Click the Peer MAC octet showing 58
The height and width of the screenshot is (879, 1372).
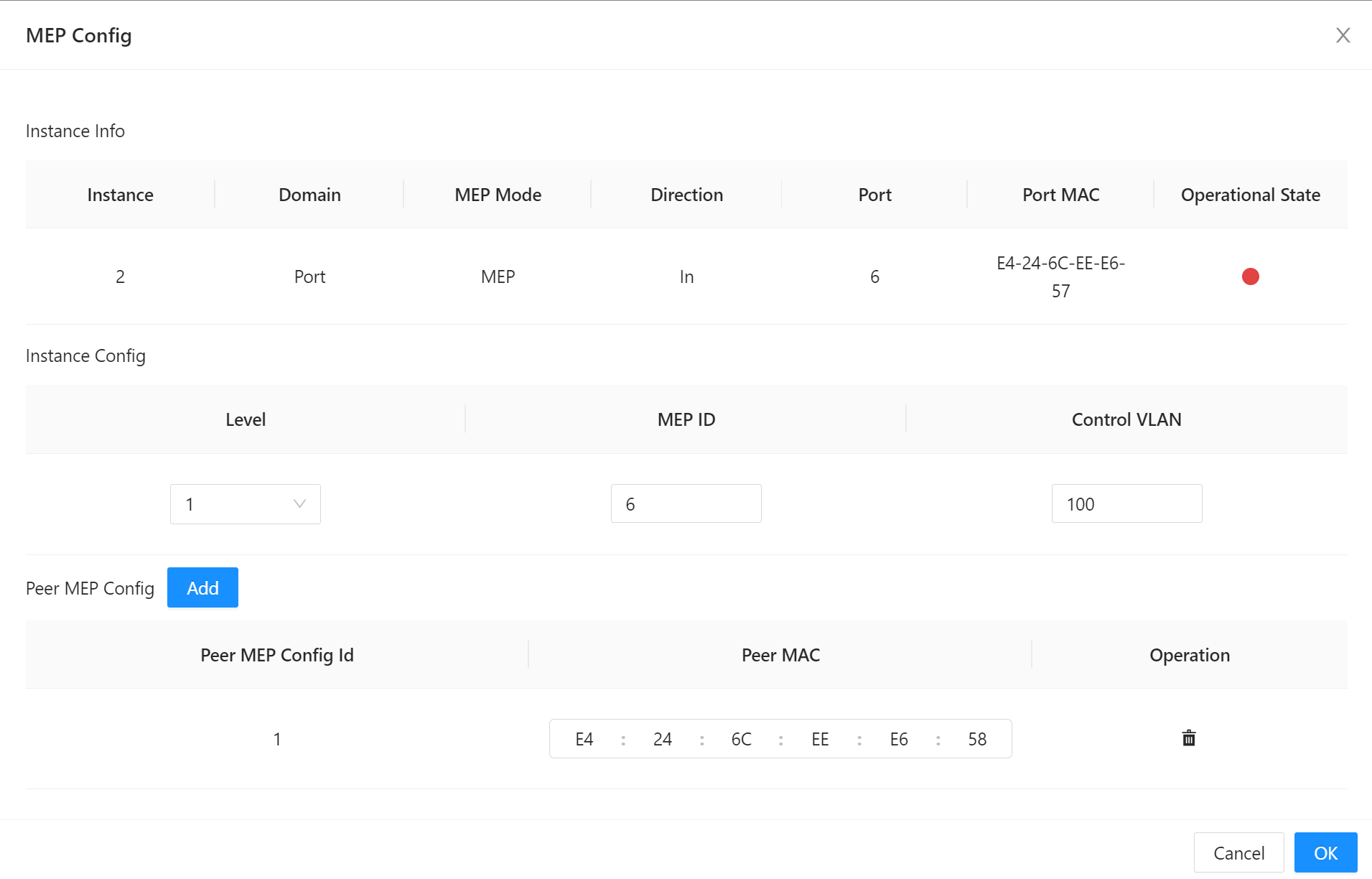[x=977, y=738]
